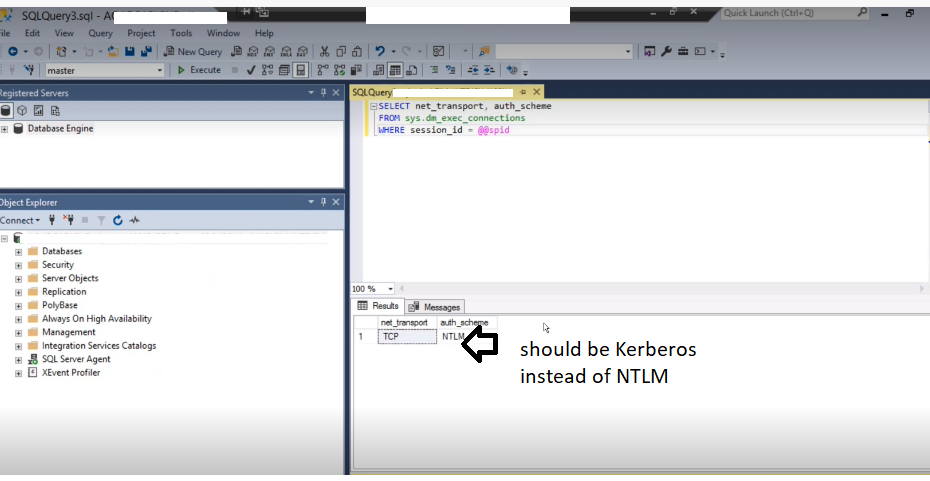Screen dimensions: 930x481
Task: Click the Open File folder icon
Action: [113, 52]
